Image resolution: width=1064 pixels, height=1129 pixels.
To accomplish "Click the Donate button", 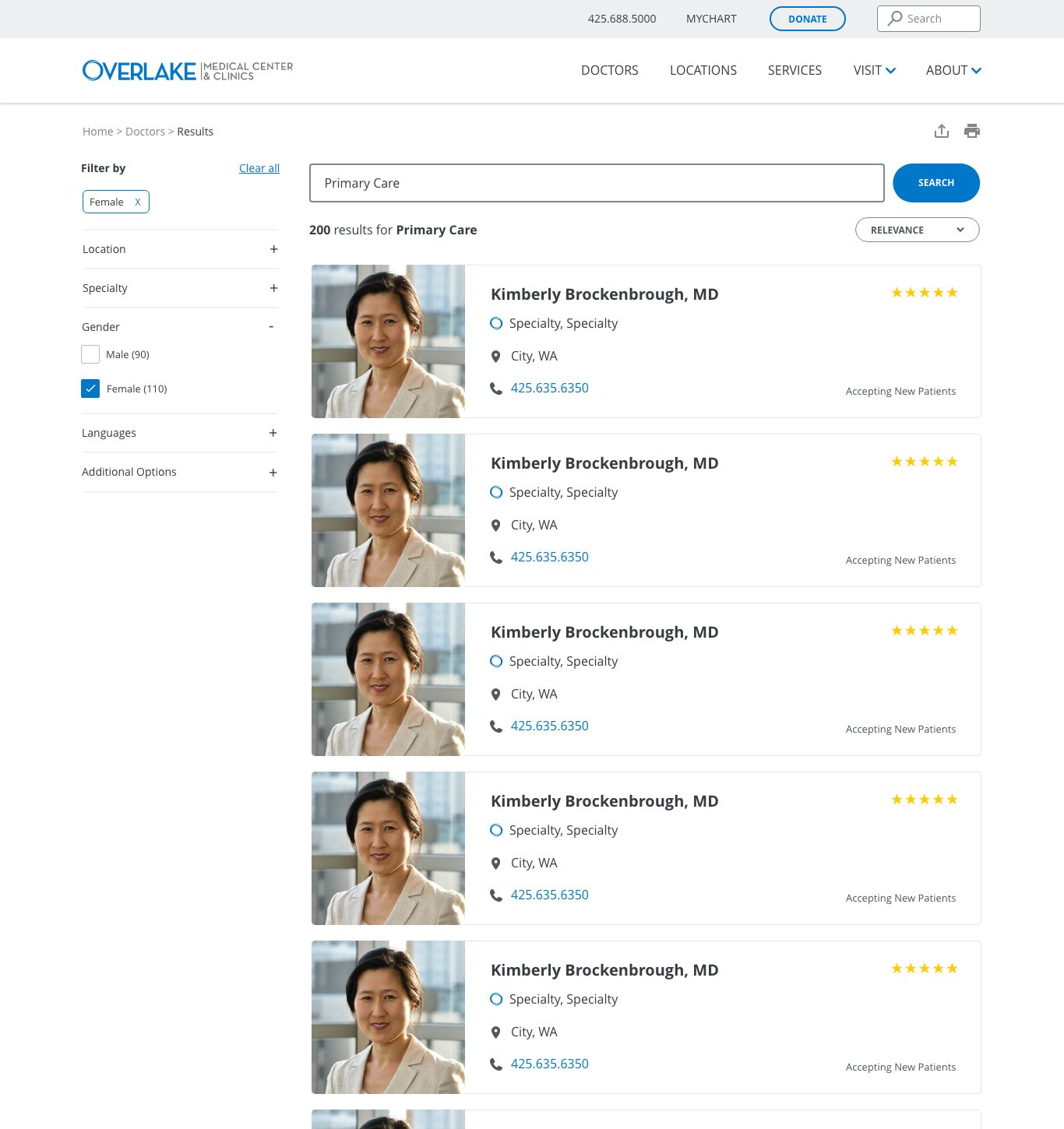I will [808, 19].
